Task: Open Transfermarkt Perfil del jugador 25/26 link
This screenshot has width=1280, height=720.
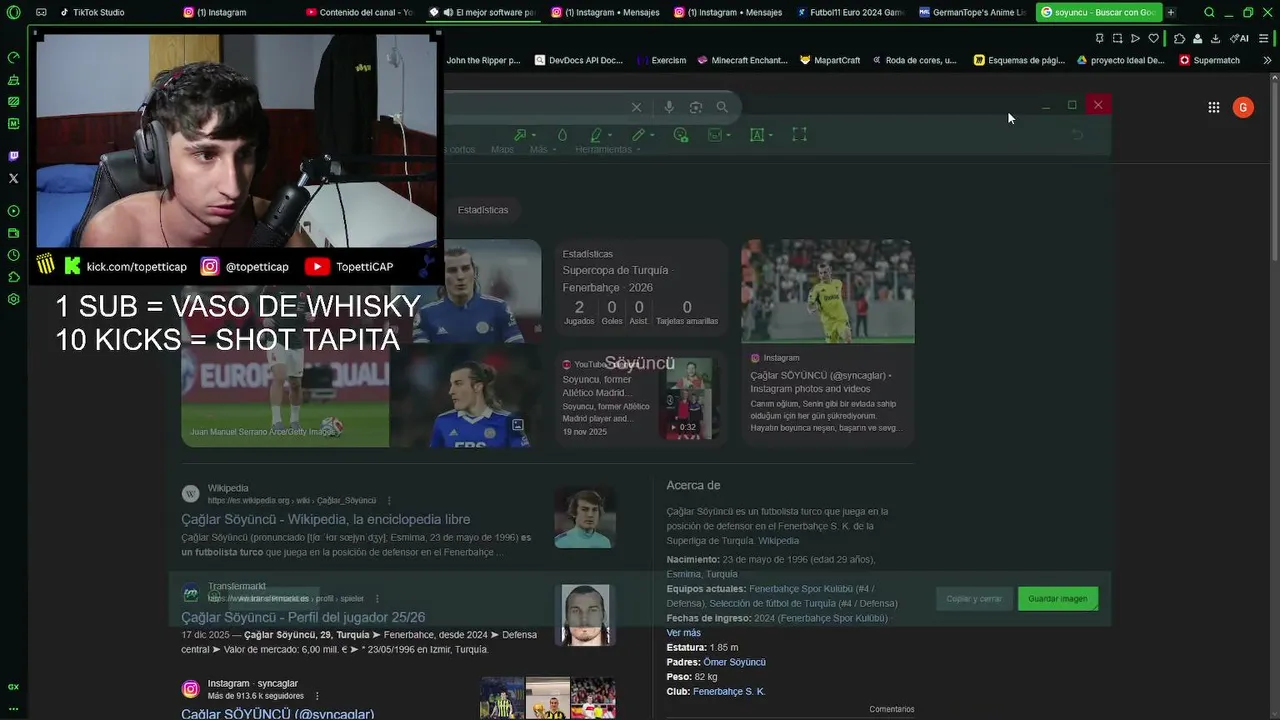Action: point(303,617)
